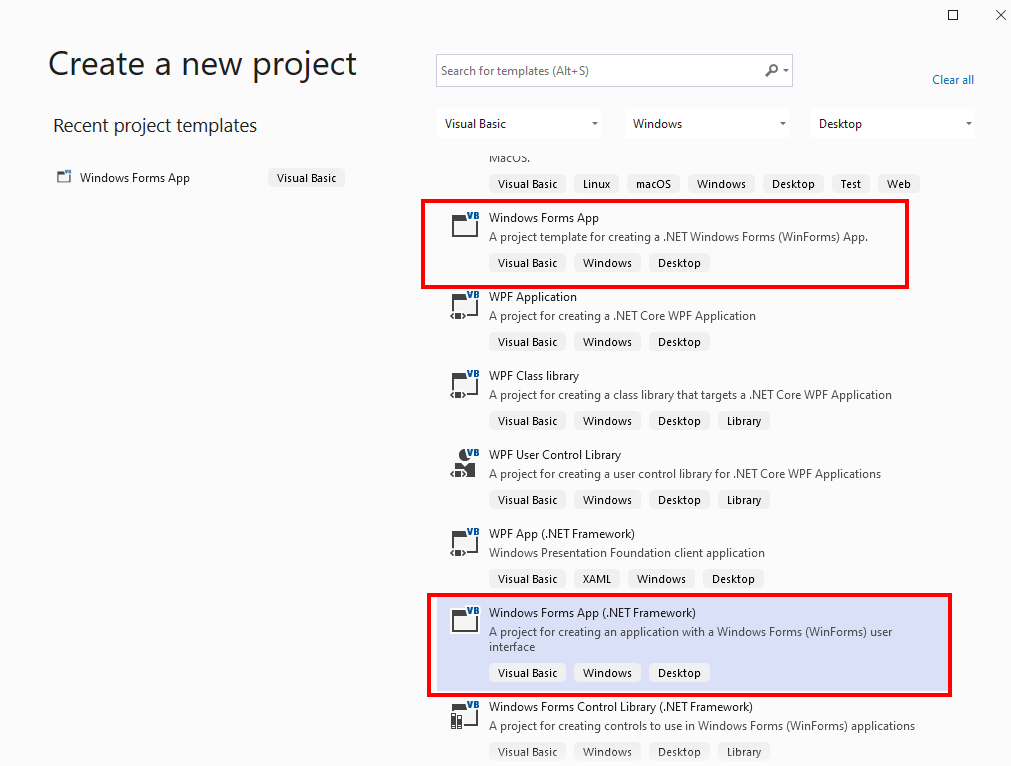Click Visual Basic tag beside recent template
Screen dimensions: 1011x766
[306, 178]
